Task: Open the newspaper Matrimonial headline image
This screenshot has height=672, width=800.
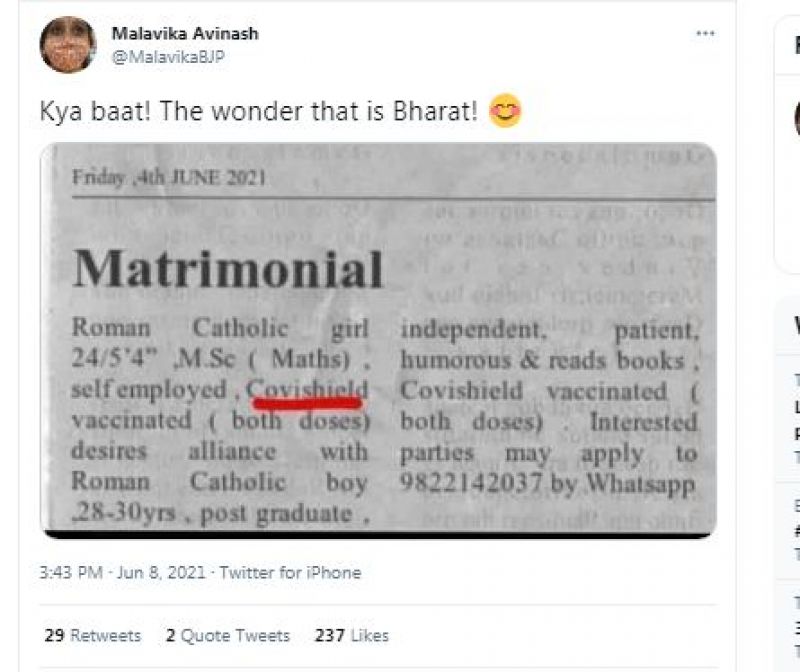Action: (228, 268)
